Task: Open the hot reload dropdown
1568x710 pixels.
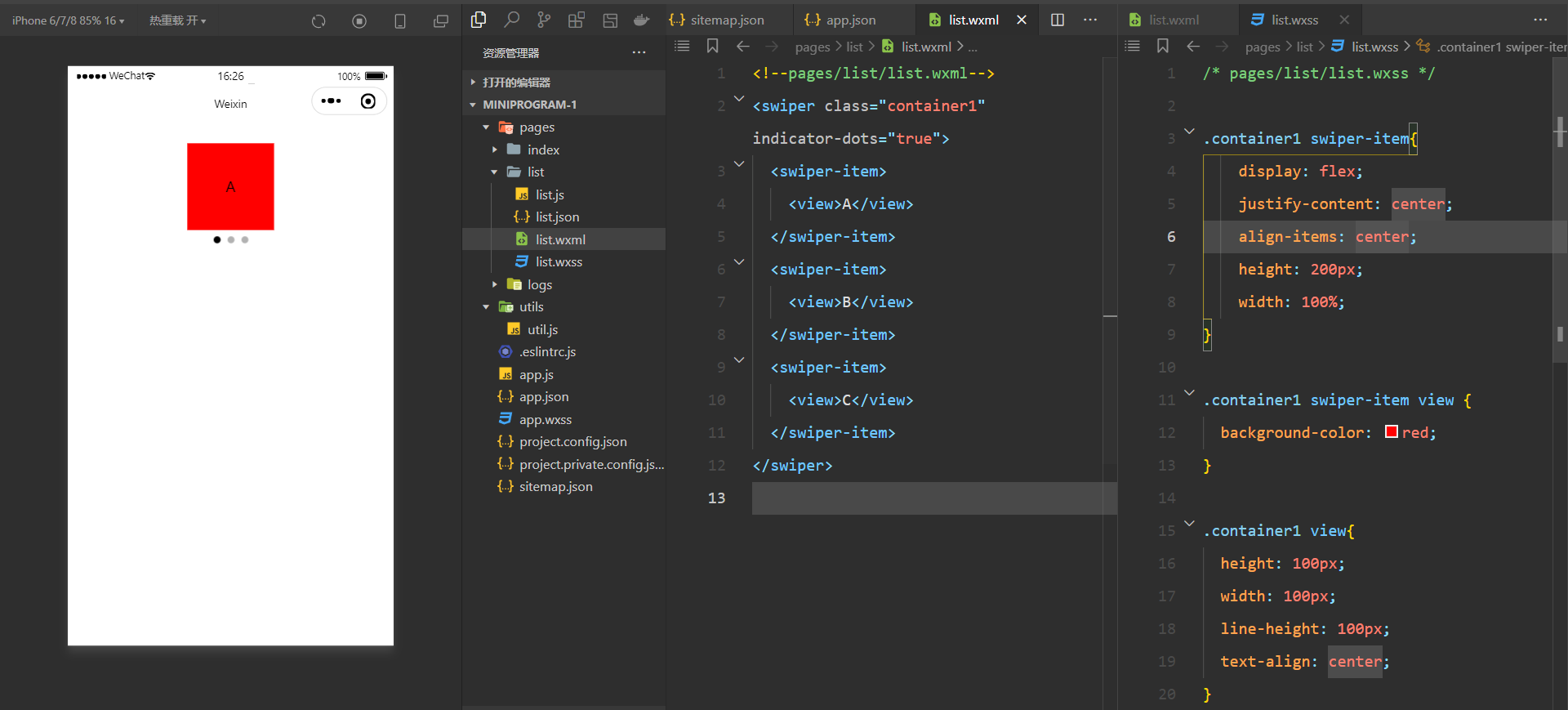Action: click(x=177, y=20)
